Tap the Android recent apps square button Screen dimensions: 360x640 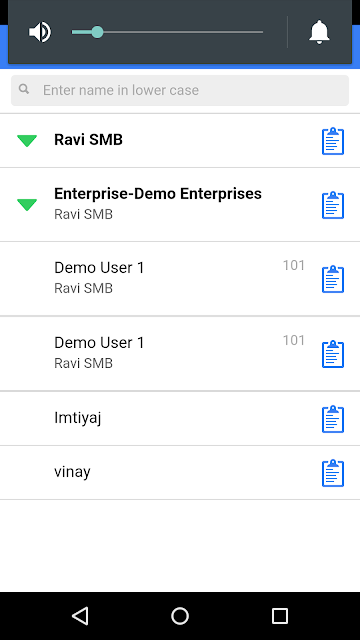tap(280, 616)
